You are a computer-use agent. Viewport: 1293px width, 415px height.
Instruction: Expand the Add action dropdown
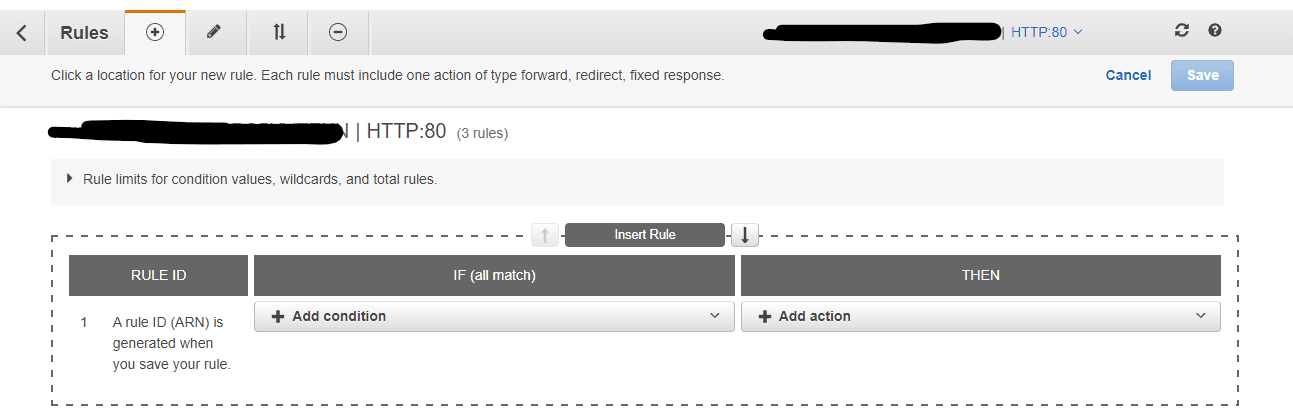pos(980,316)
